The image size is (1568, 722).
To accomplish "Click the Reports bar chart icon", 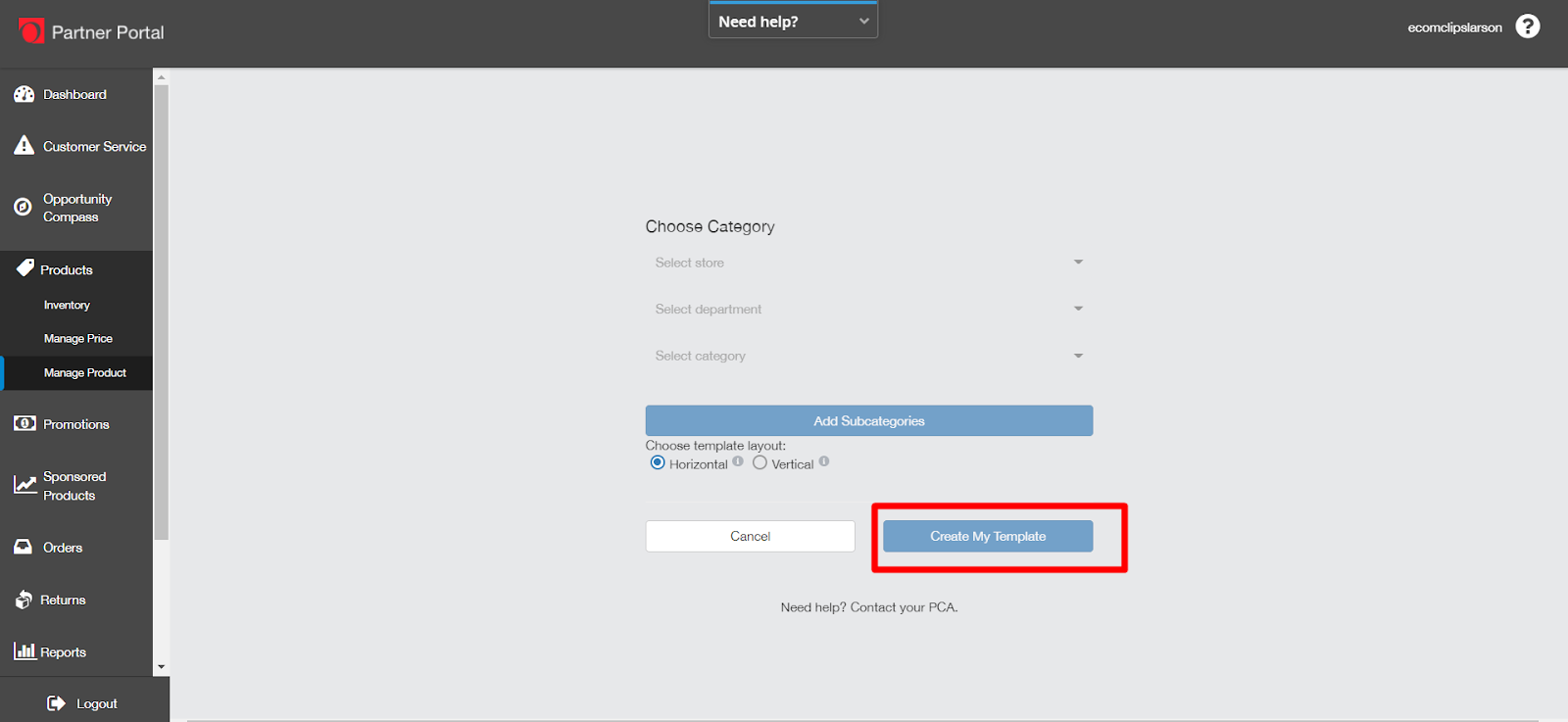I will 24,650.
